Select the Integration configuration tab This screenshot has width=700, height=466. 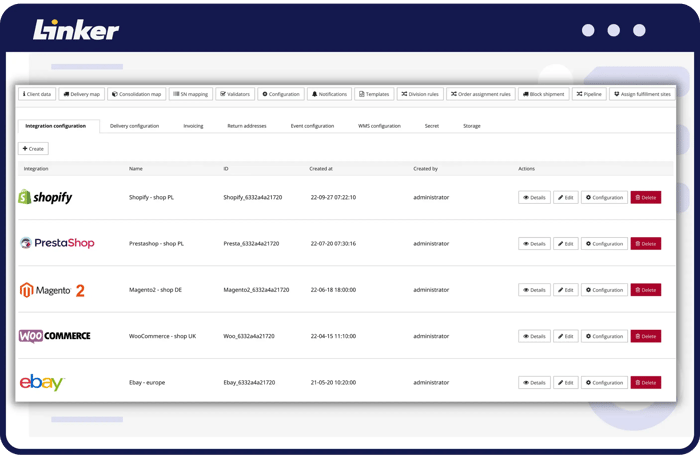click(x=56, y=126)
